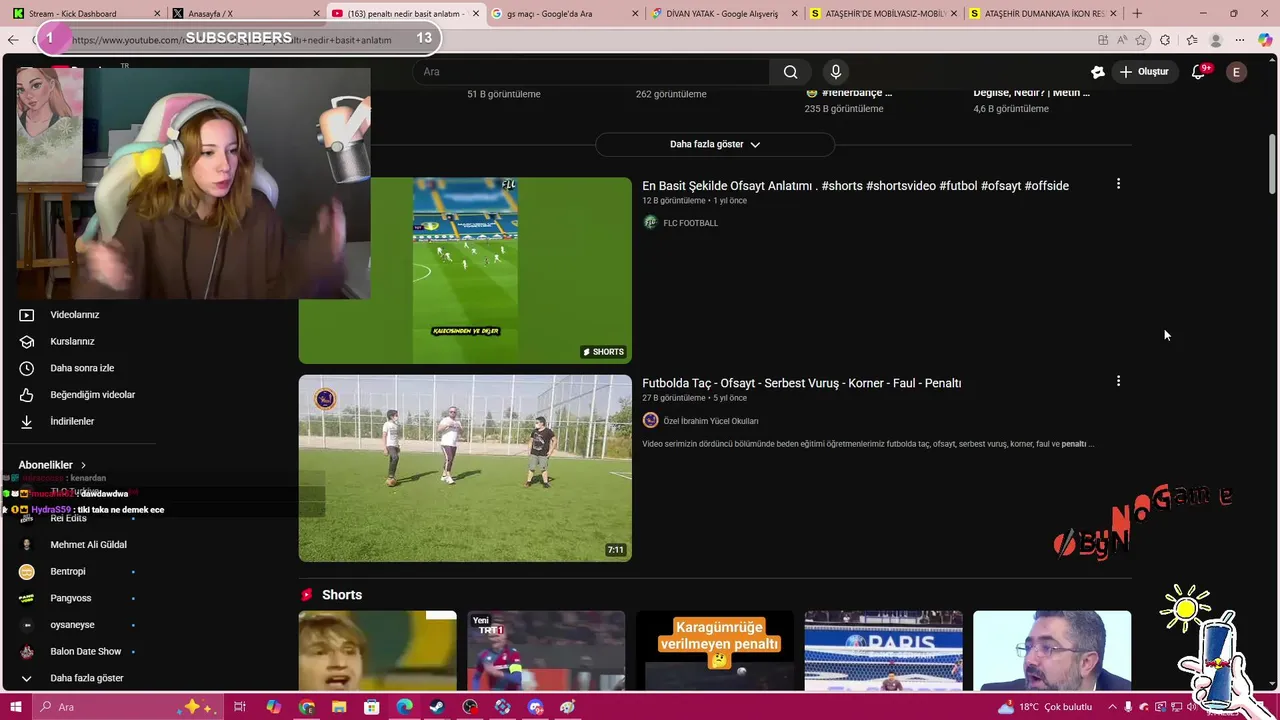
Task: Open the Windows Start menu
Action: [x=18, y=707]
